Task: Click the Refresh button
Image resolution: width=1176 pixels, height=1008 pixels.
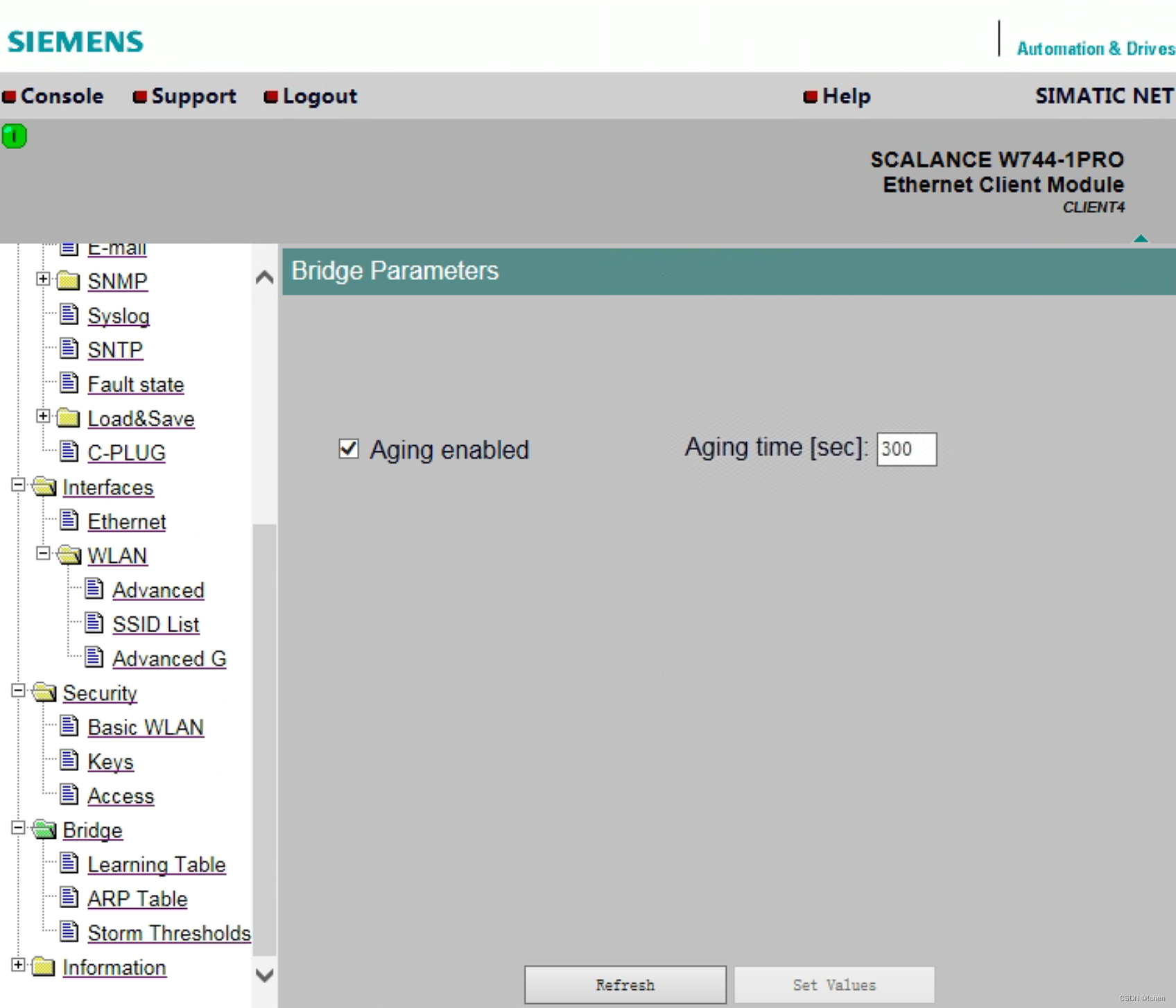Action: coord(625,984)
